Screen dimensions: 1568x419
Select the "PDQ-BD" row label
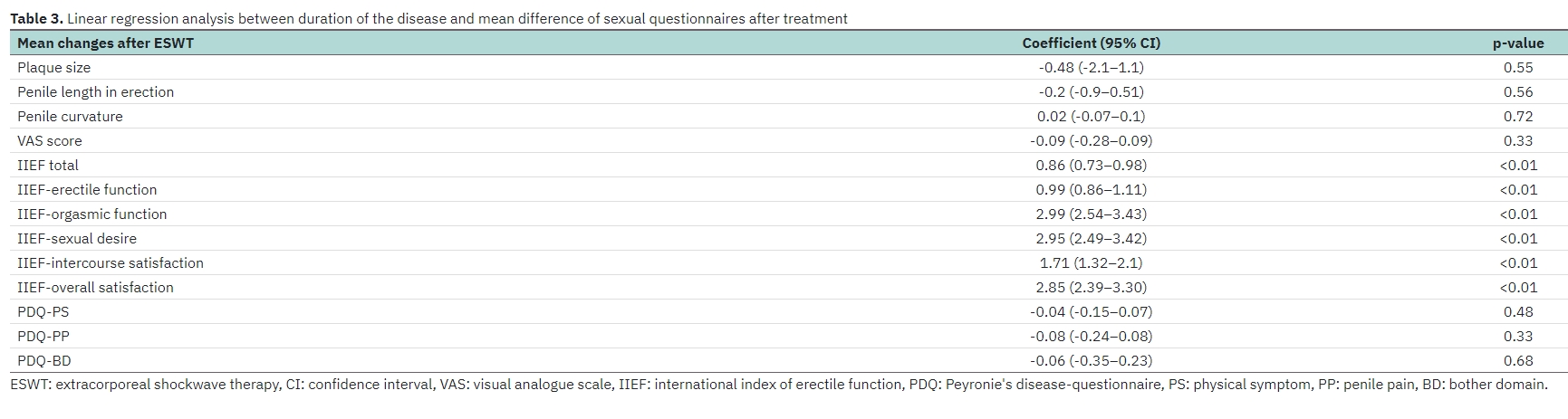click(x=43, y=361)
